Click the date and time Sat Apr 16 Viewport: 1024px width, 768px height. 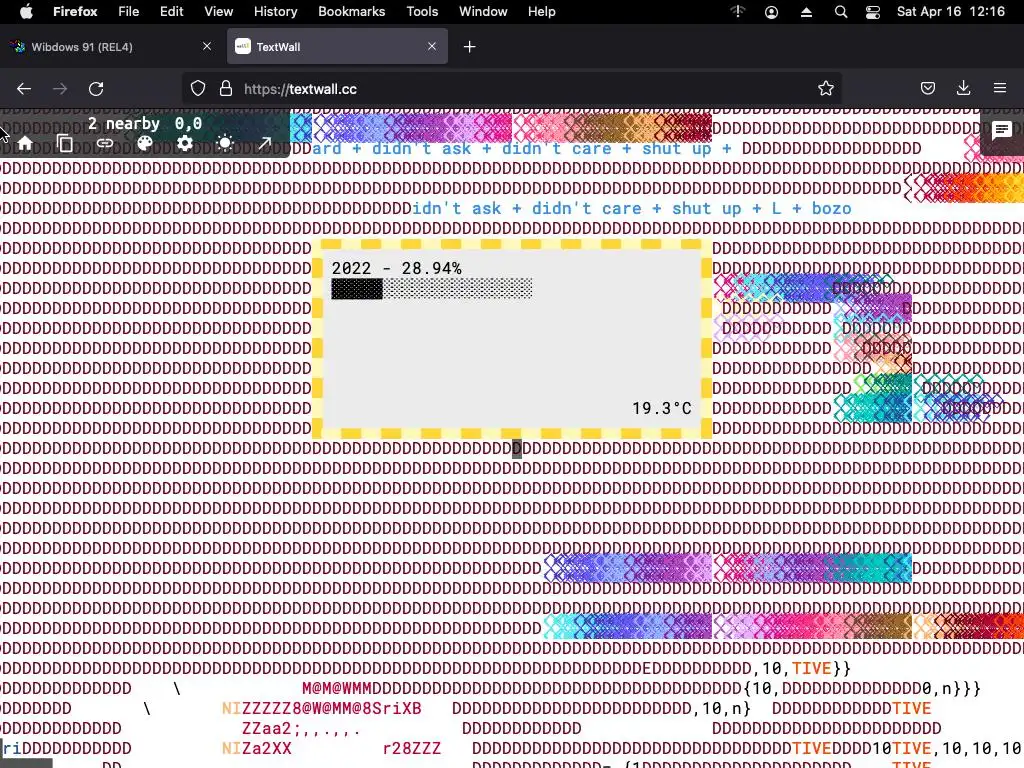[951, 12]
